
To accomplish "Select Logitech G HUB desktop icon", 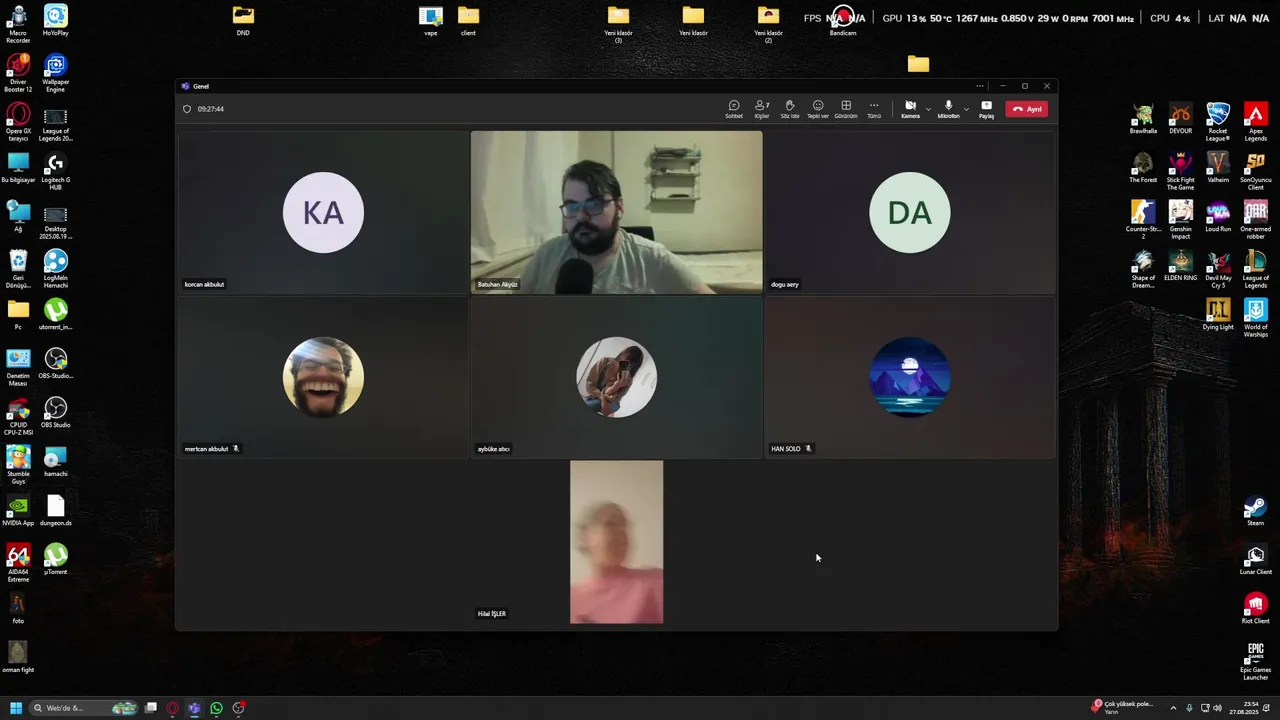I will pyautogui.click(x=55, y=171).
